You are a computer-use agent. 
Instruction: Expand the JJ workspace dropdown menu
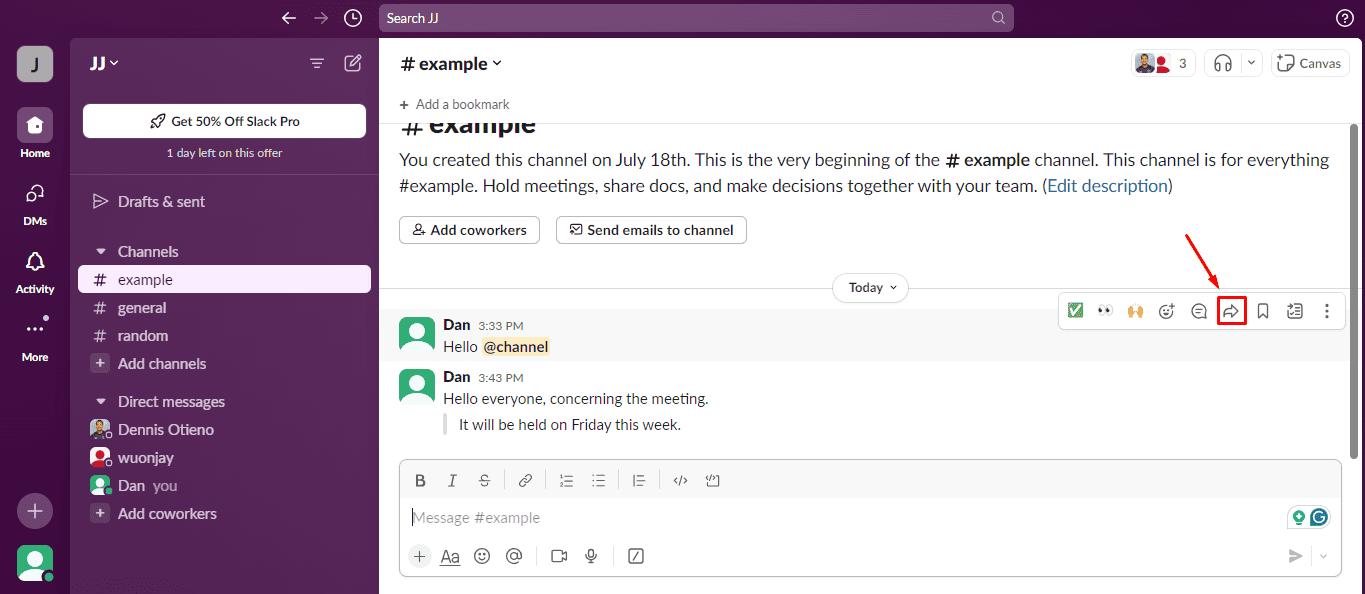pyautogui.click(x=104, y=63)
